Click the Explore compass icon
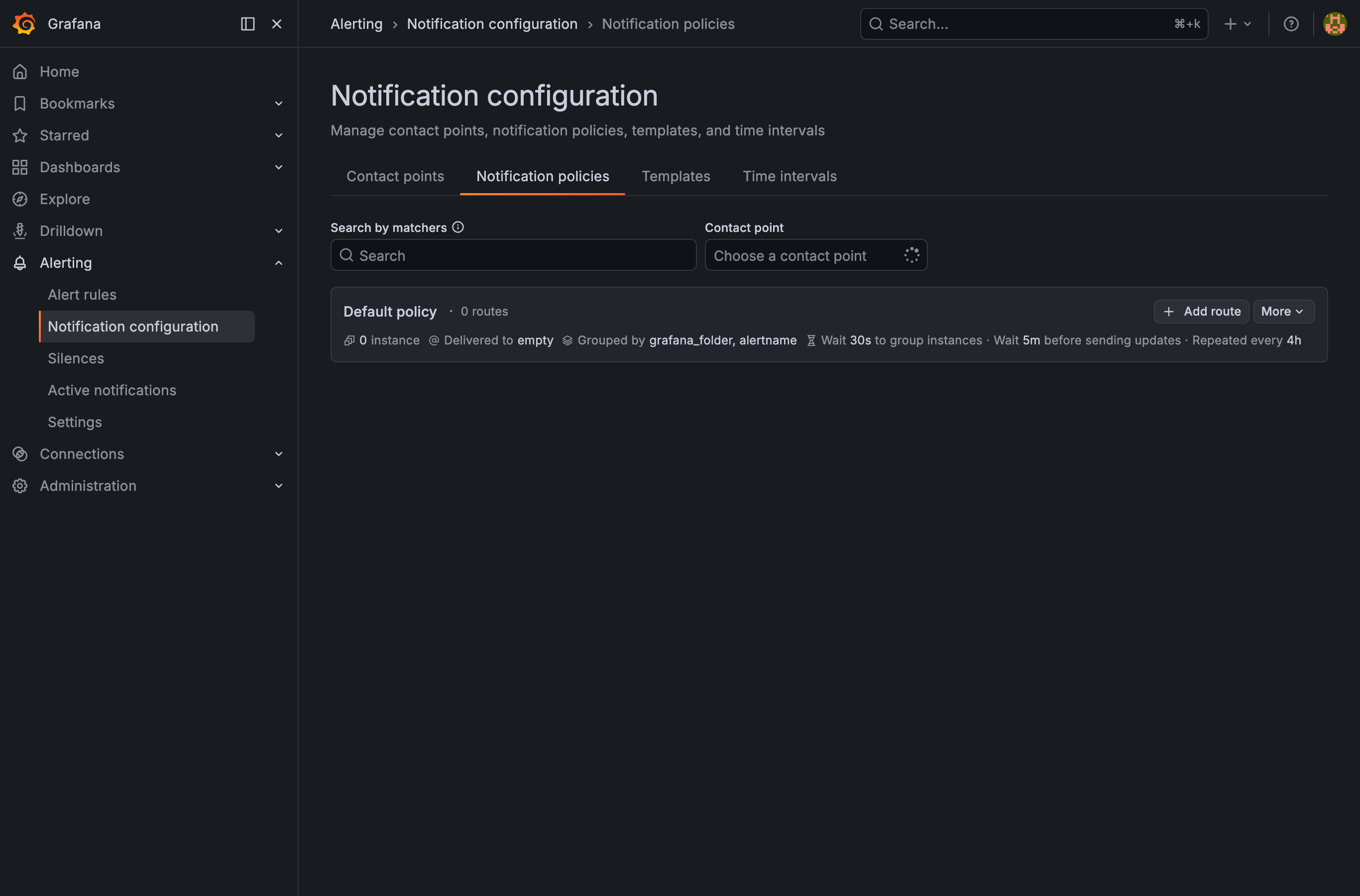 [x=20, y=199]
